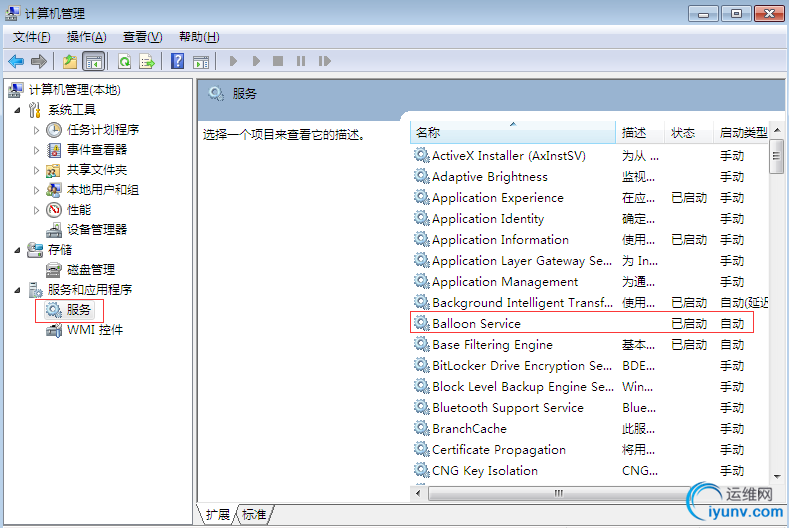The height and width of the screenshot is (528, 789).
Task: Select the 磁盘管理 icon in tree
Action: [x=54, y=270]
